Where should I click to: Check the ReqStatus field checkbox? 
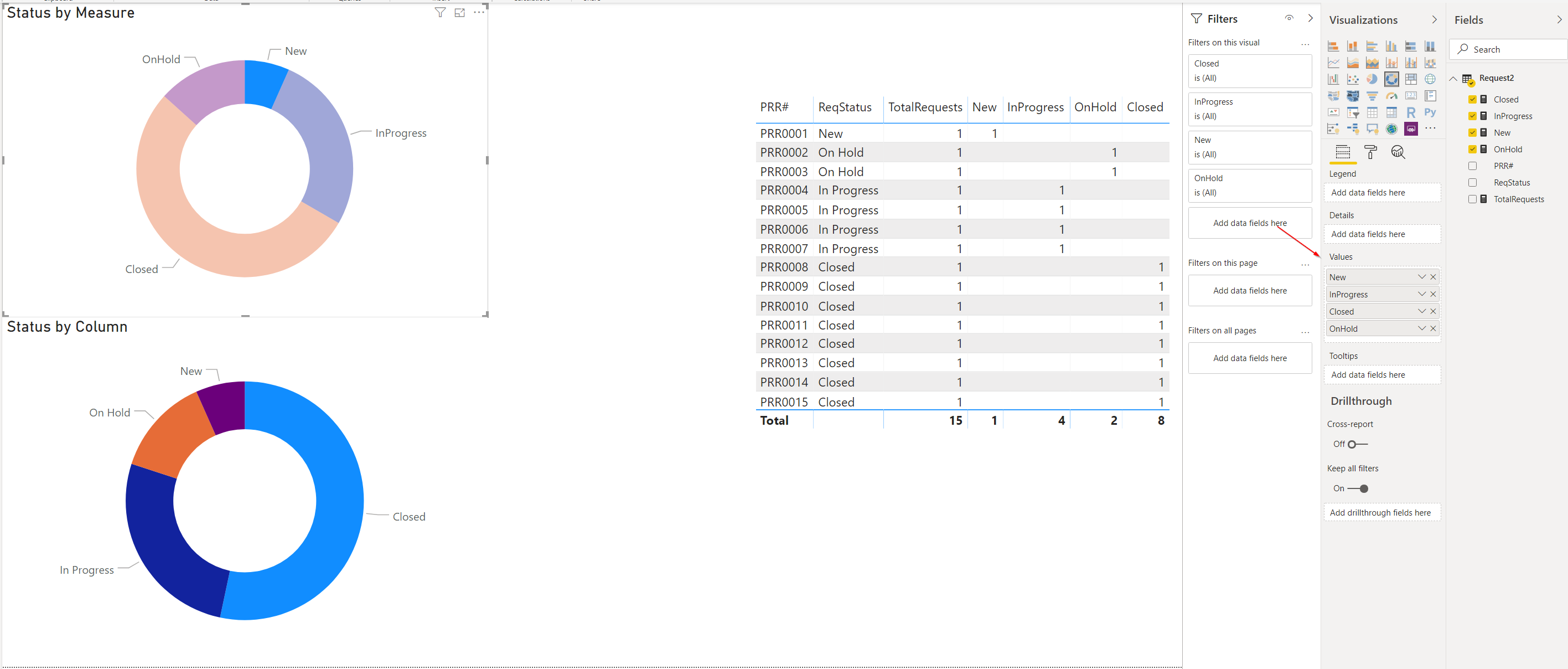pos(1472,182)
